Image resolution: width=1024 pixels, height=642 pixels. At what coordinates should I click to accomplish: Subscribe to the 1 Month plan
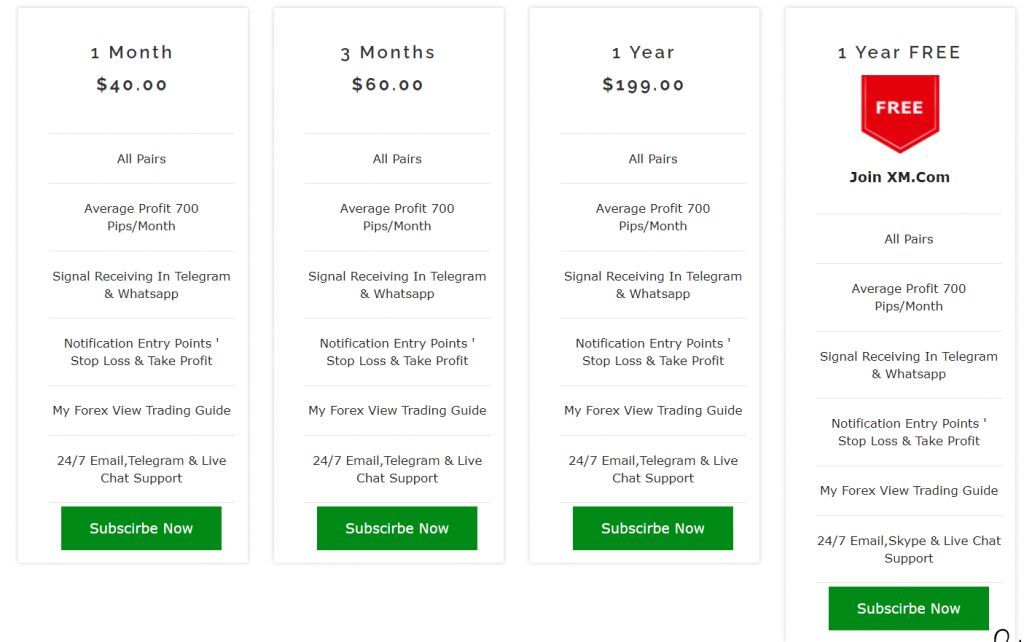pyautogui.click(x=141, y=528)
